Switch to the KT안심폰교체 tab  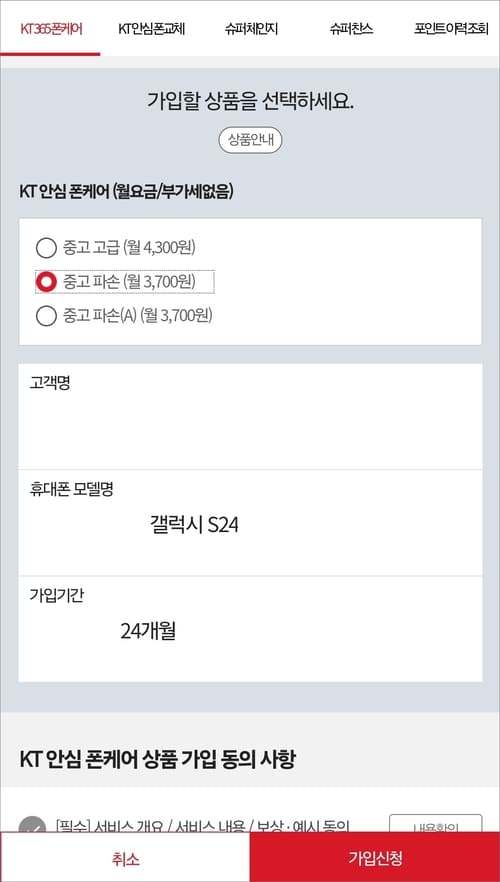tap(151, 29)
